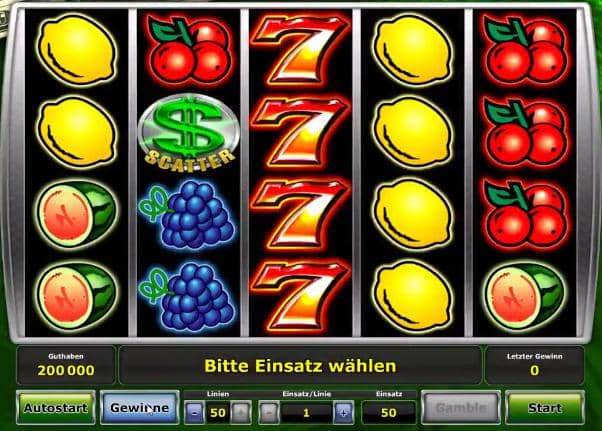
Task: Click the bottom lemon on reel four
Action: (412, 296)
